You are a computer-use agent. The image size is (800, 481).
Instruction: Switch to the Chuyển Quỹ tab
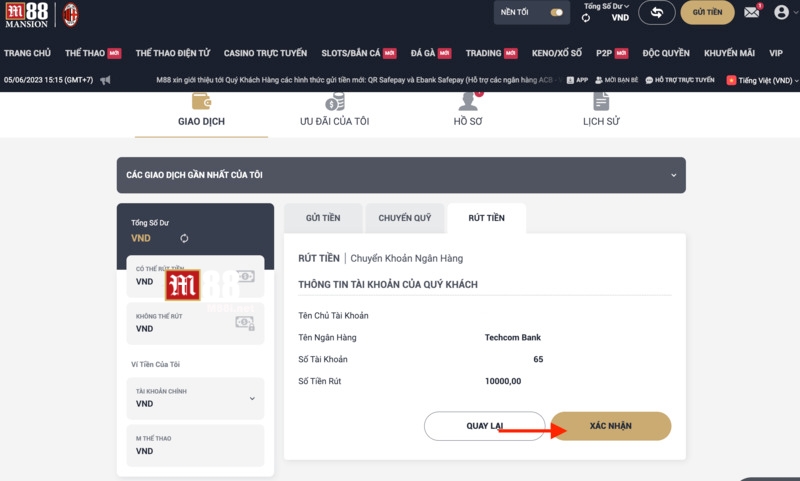[x=404, y=218]
